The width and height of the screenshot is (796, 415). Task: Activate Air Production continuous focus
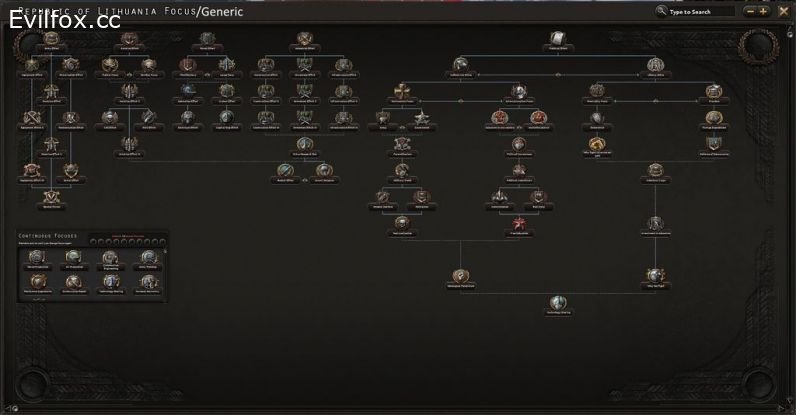point(74,258)
